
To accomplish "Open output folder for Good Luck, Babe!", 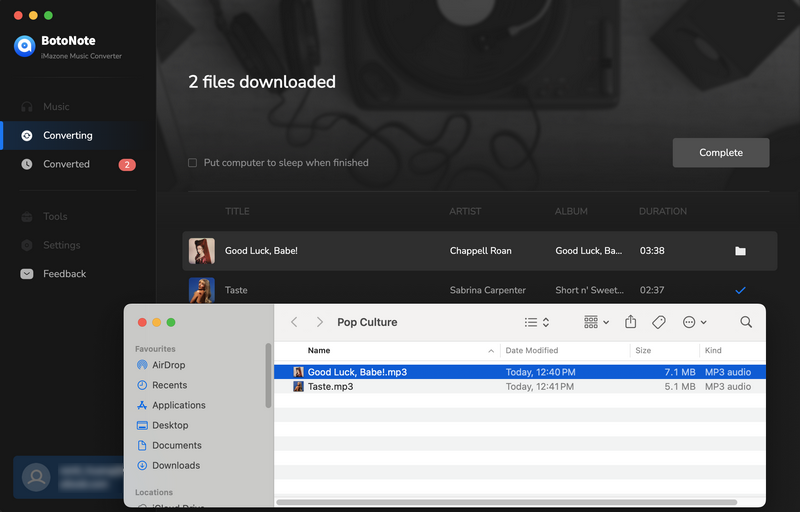I will (740, 251).
